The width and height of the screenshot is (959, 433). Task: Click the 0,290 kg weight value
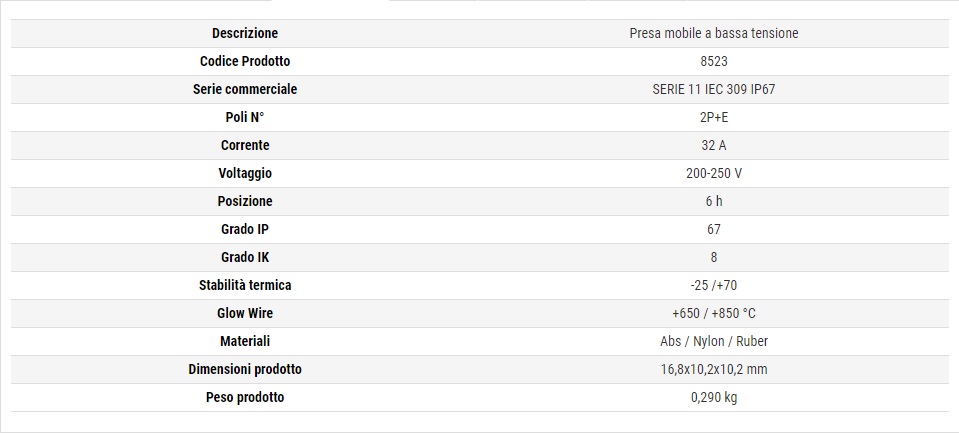714,397
